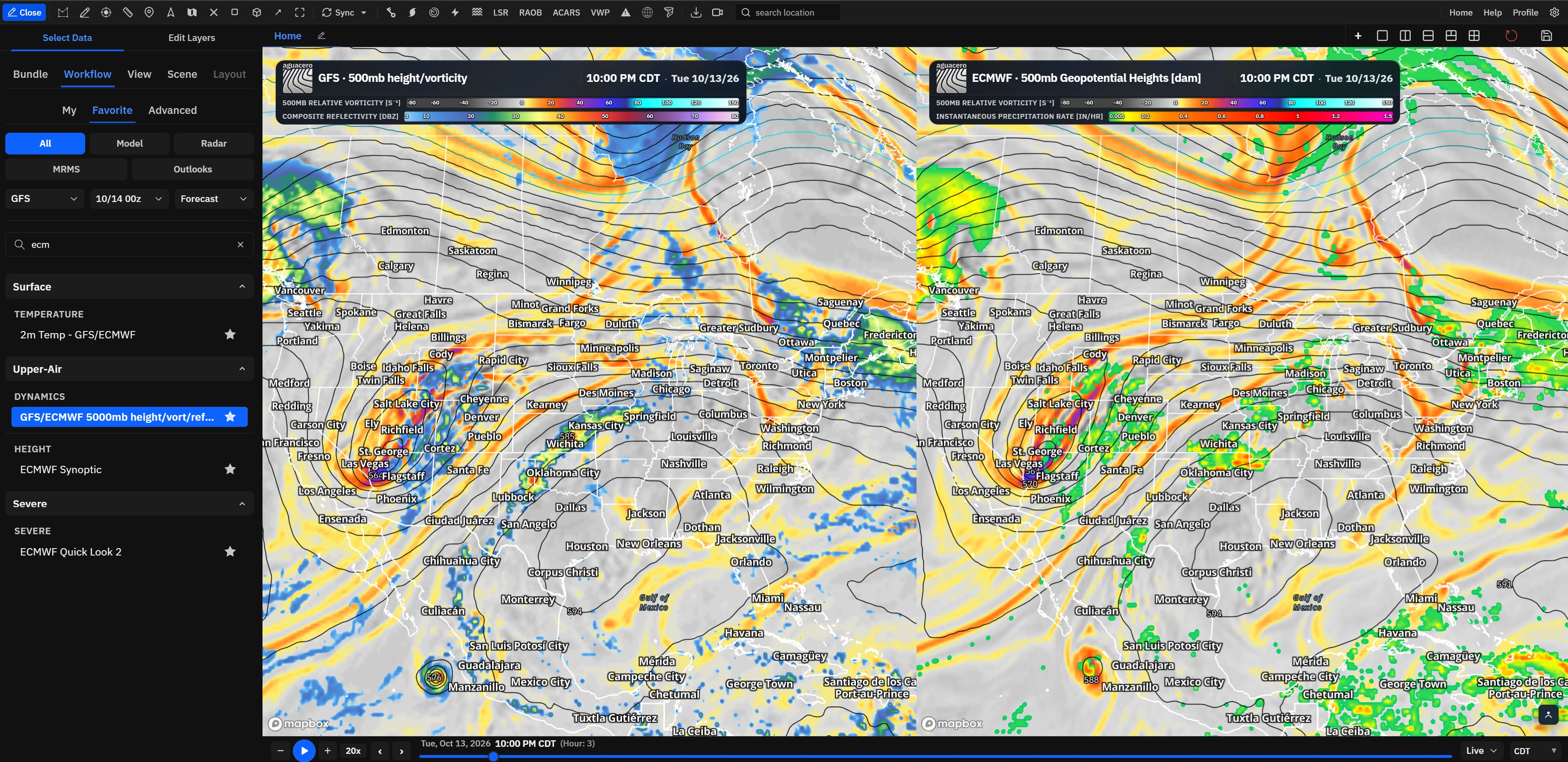Toggle star on ECMWF Quick Look 2

click(230, 551)
